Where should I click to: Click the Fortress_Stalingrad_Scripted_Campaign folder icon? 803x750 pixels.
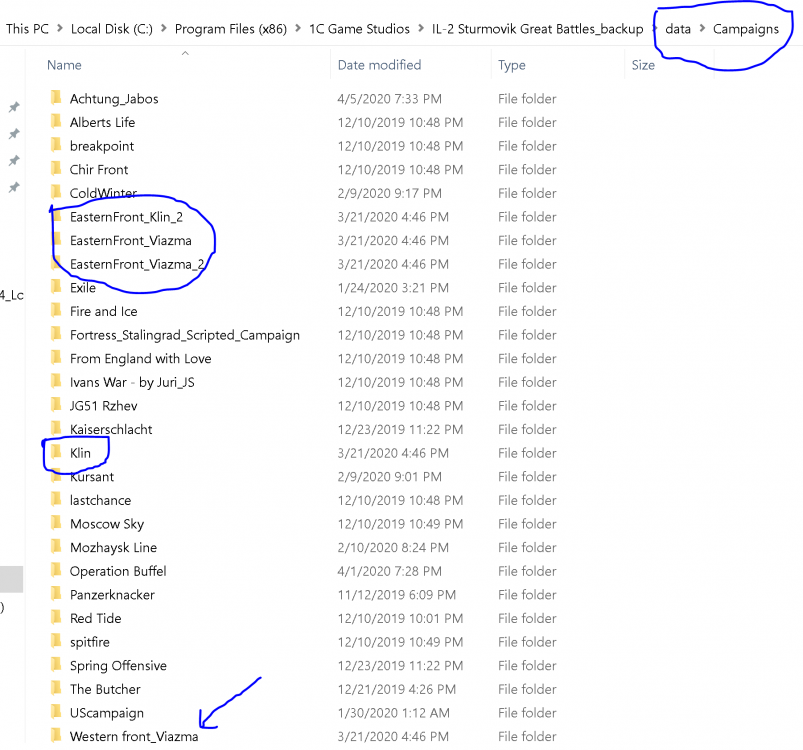(x=56, y=334)
